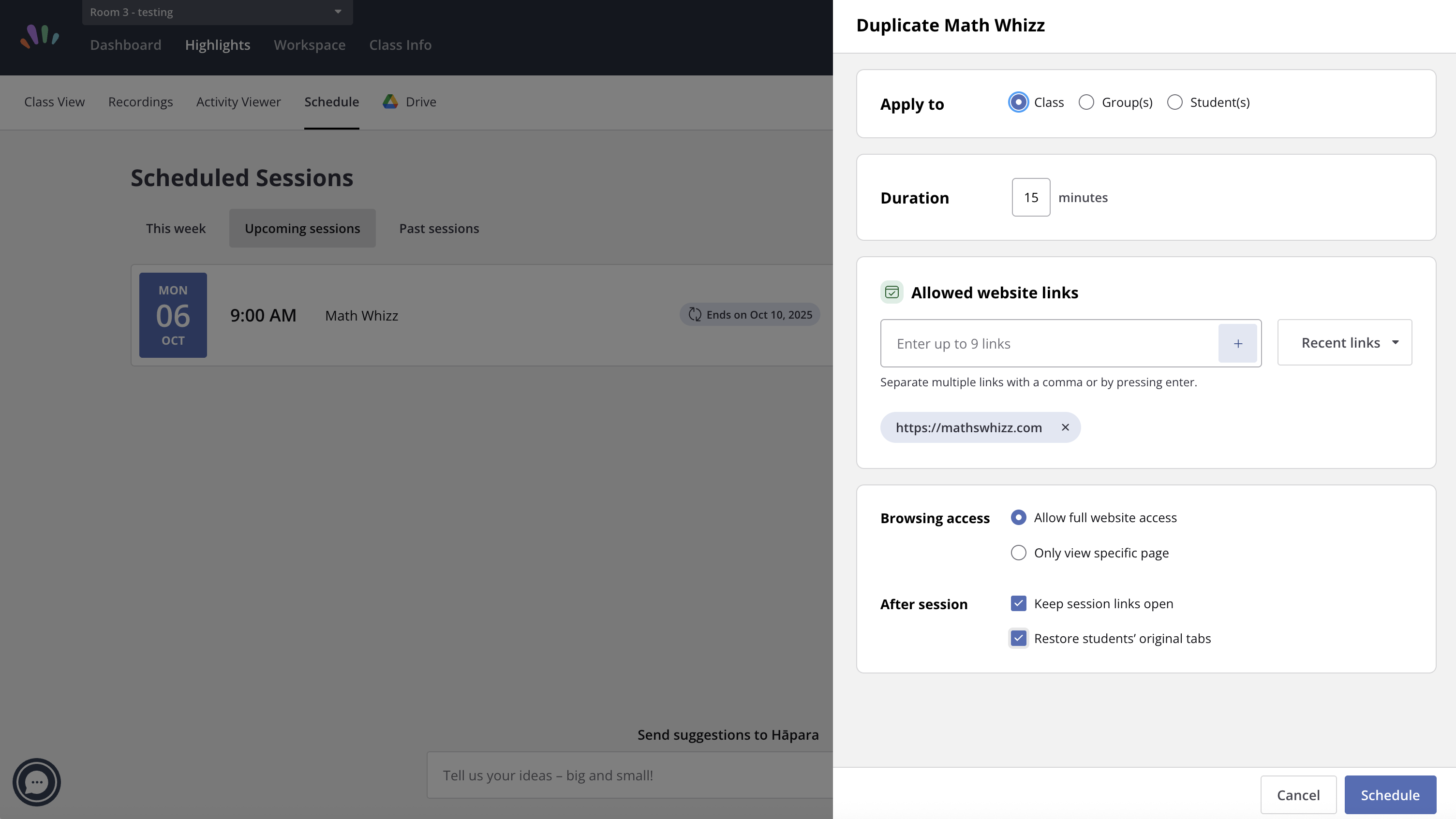The width and height of the screenshot is (1456, 819).
Task: Click the MON 06 OCT date tile
Action: pos(173,315)
